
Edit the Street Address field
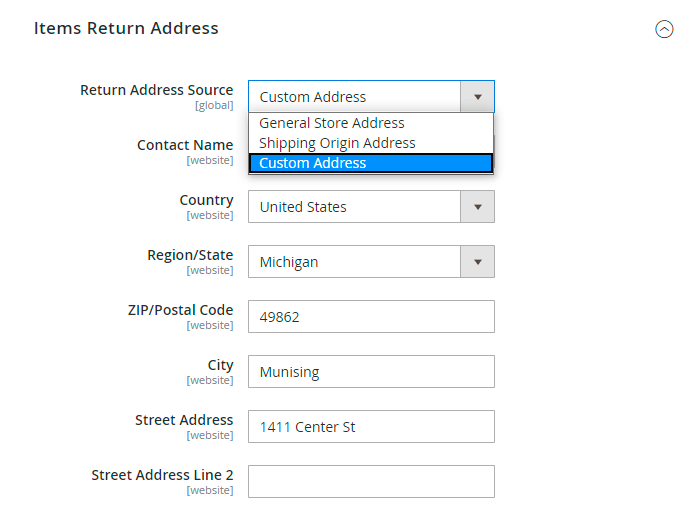pos(371,427)
